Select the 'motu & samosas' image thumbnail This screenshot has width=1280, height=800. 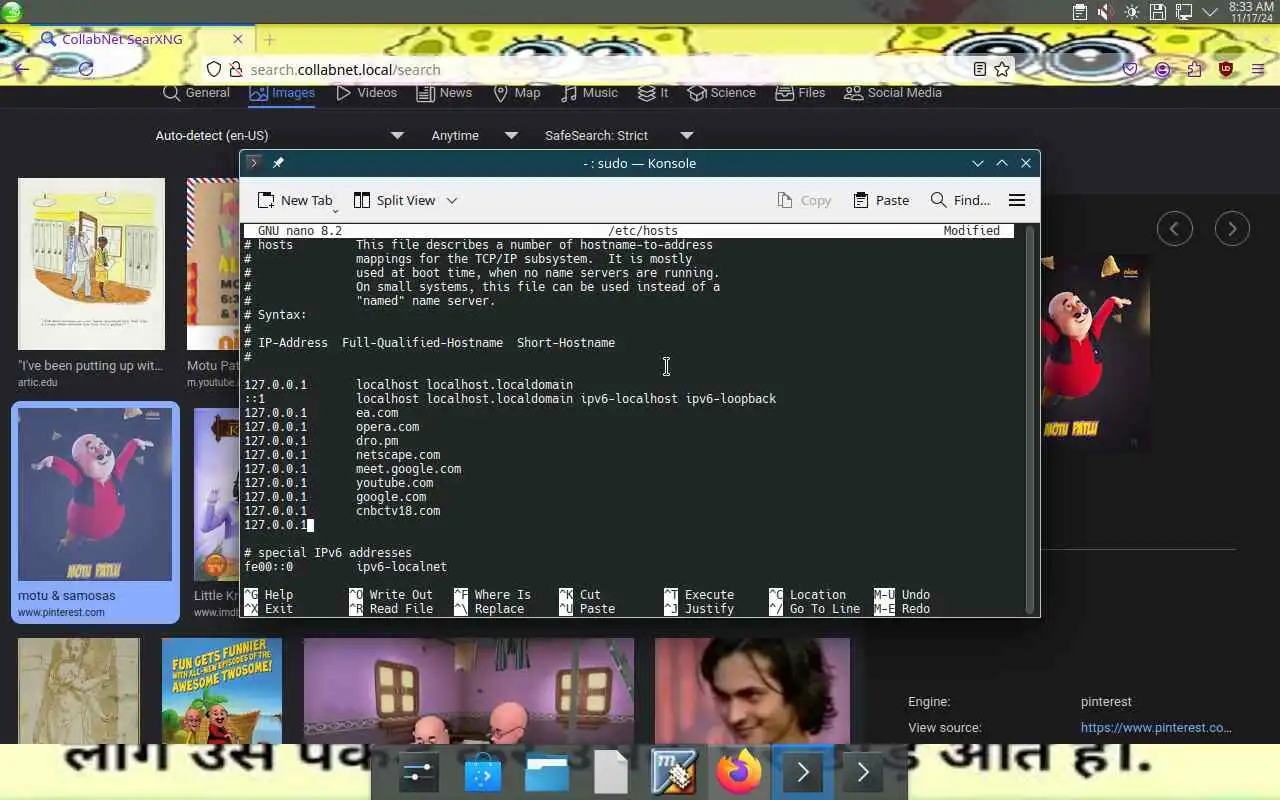tap(95, 494)
